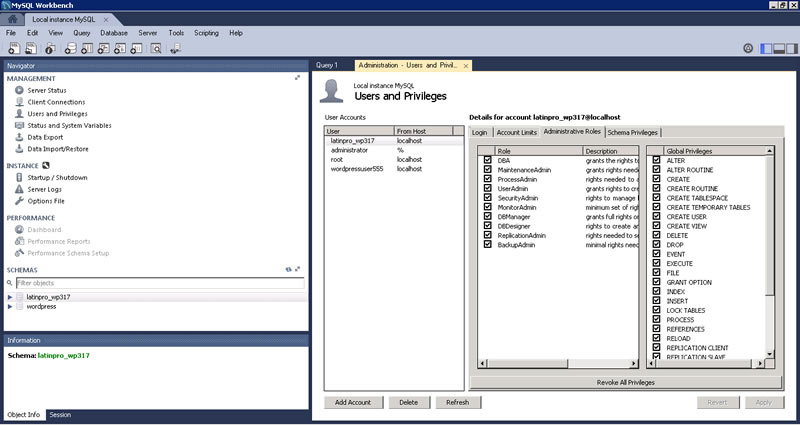Open the File menu
The image size is (800, 425).
(11, 33)
